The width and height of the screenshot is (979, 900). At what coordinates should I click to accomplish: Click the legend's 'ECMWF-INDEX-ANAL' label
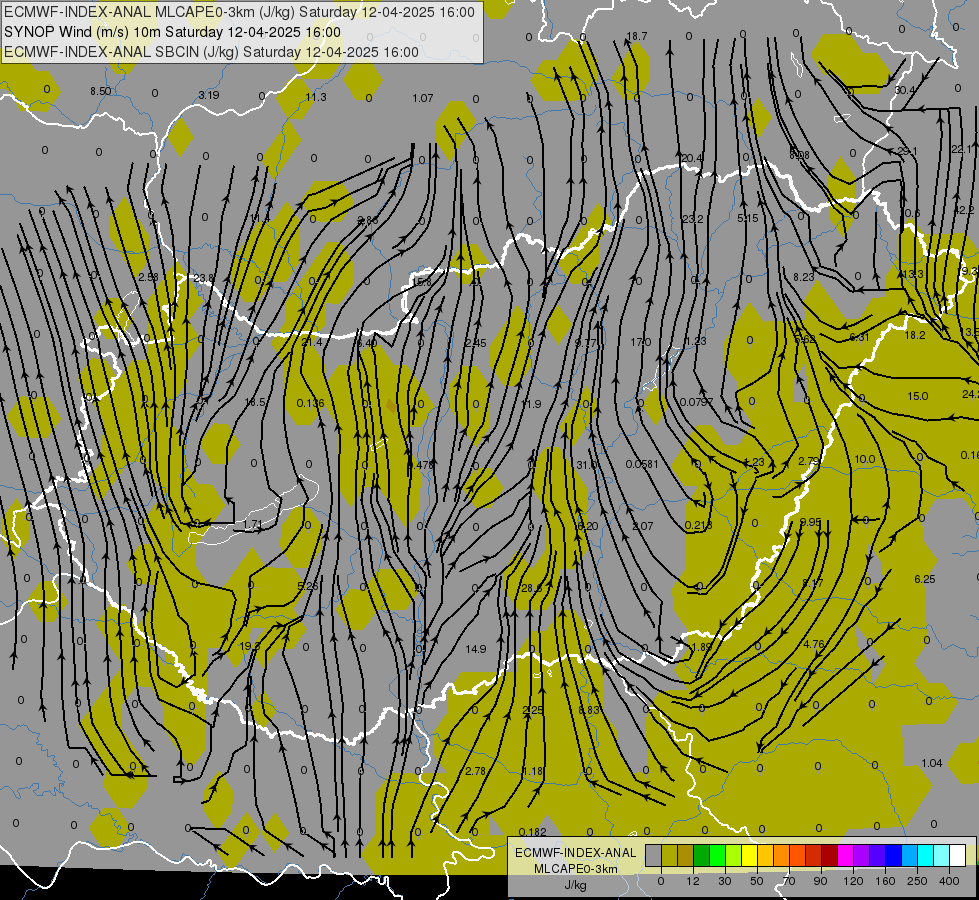pos(575,853)
